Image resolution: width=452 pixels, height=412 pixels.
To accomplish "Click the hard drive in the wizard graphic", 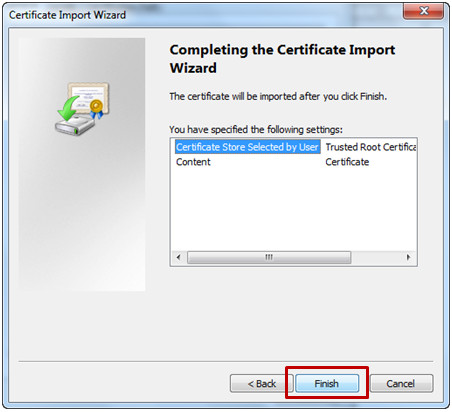I will coord(75,126).
